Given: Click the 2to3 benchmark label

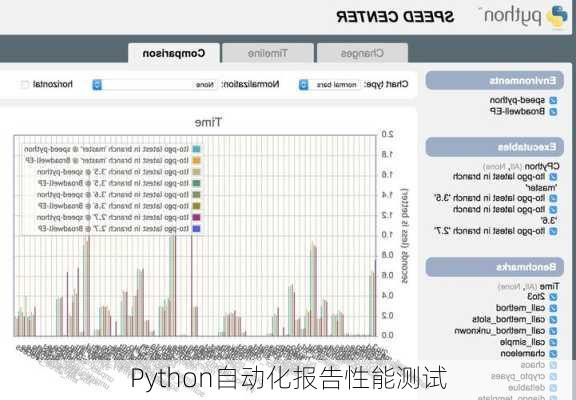Looking at the screenshot, I should (x=536, y=296).
